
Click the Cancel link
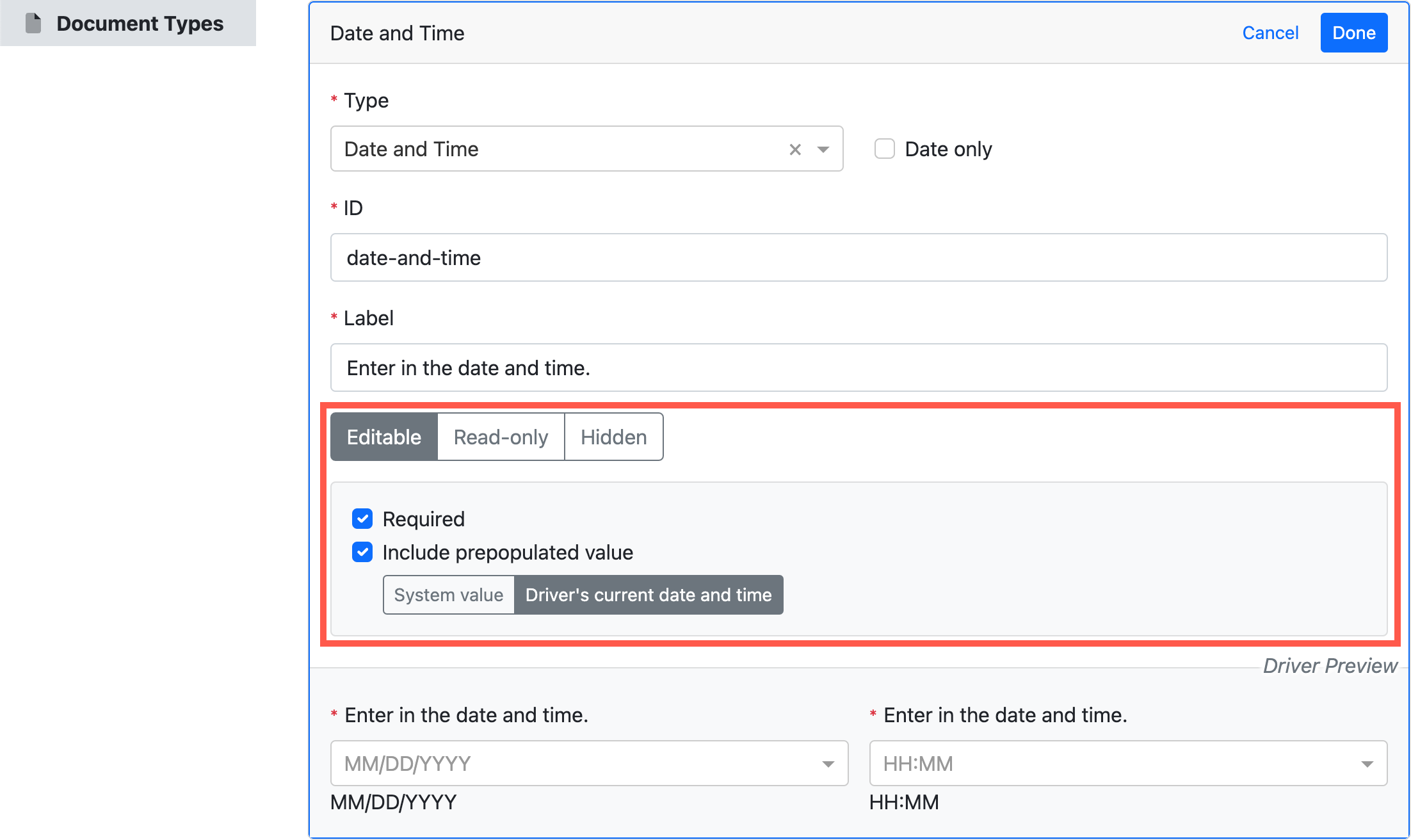[1270, 33]
